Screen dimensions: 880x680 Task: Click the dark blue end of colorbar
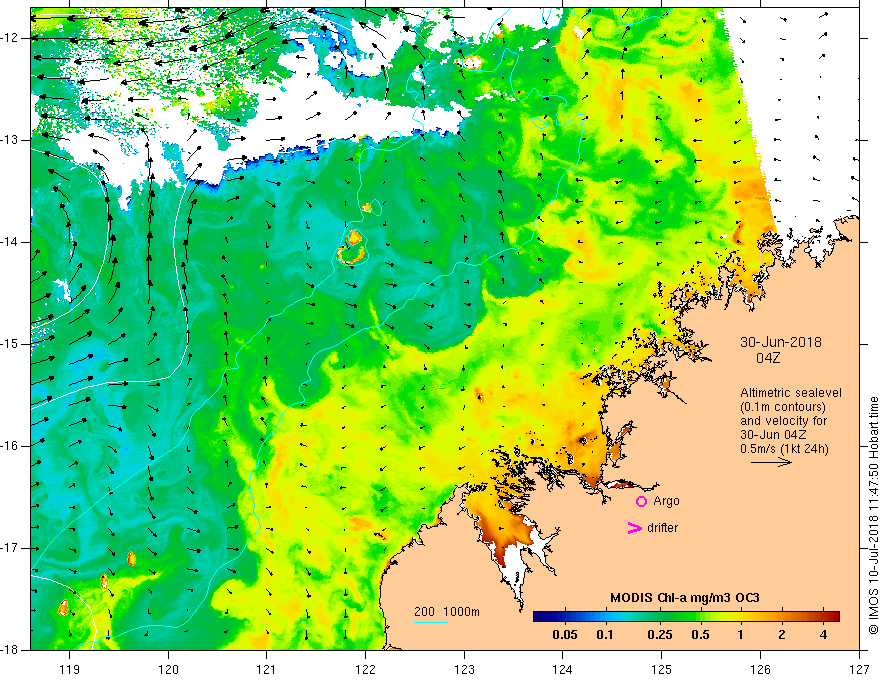tap(538, 617)
